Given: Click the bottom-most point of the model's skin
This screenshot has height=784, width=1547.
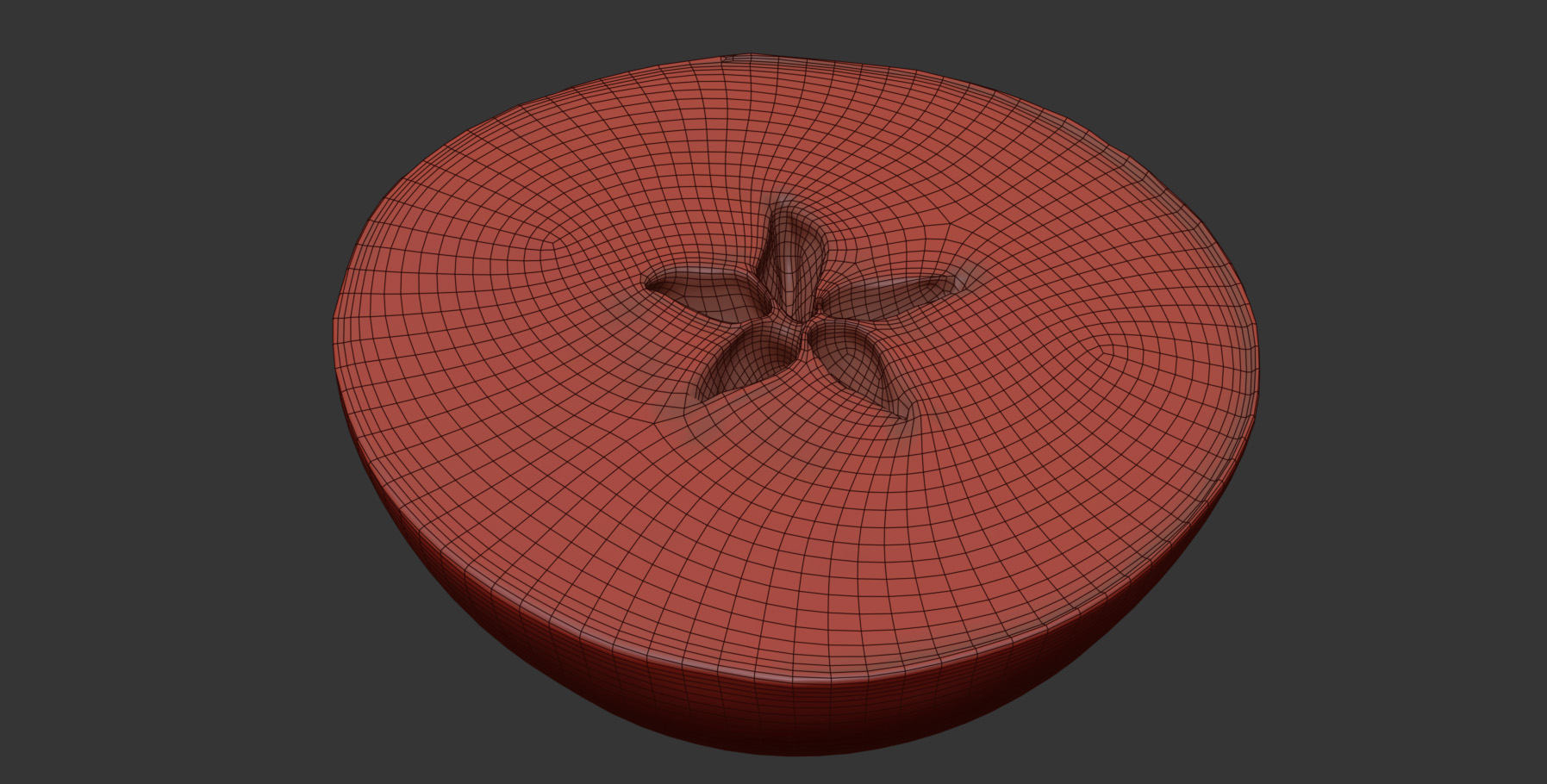Looking at the screenshot, I should coord(810,755).
